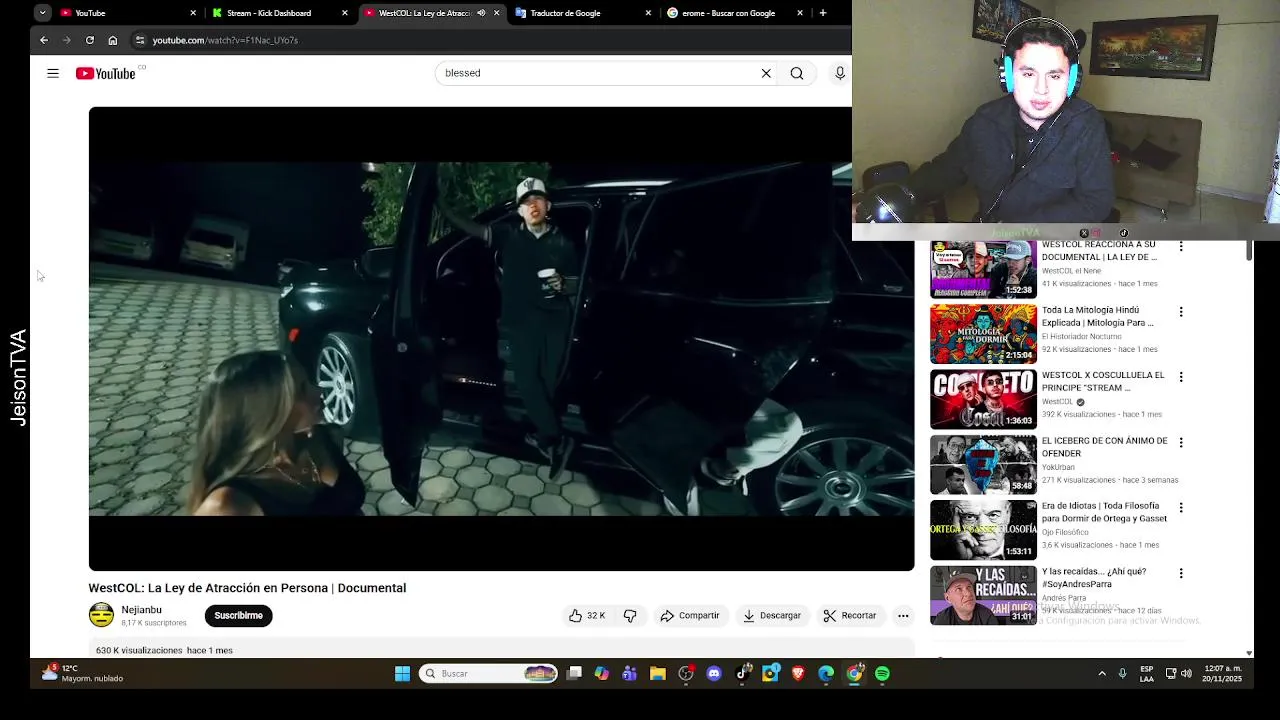Image resolution: width=1280 pixels, height=720 pixels.
Task: Mute the WestCOL tab via speaker icon
Action: coord(481,13)
